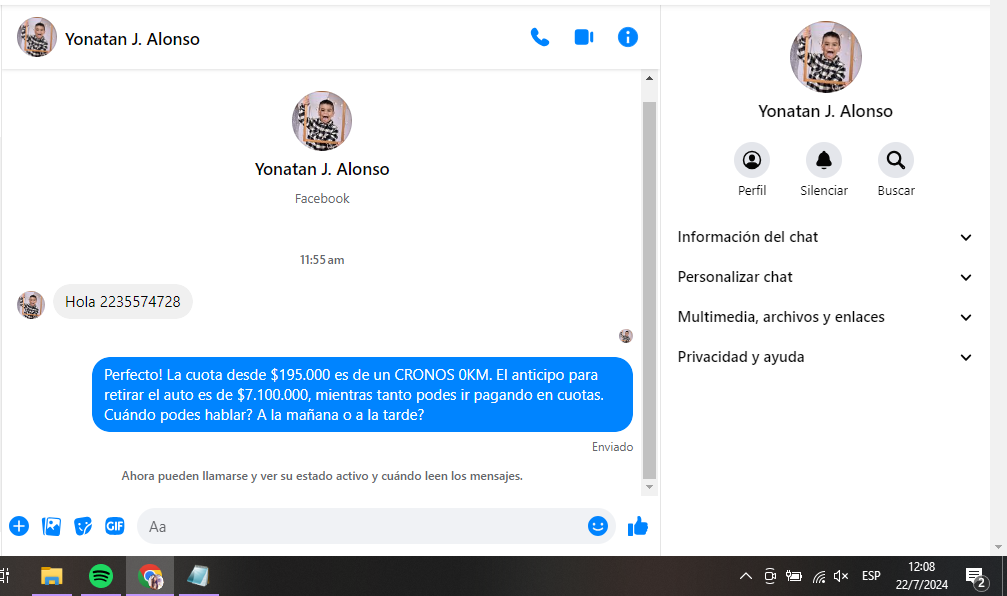Open Spotify from the taskbar
Screen dimensions: 1007x596
coord(101,576)
